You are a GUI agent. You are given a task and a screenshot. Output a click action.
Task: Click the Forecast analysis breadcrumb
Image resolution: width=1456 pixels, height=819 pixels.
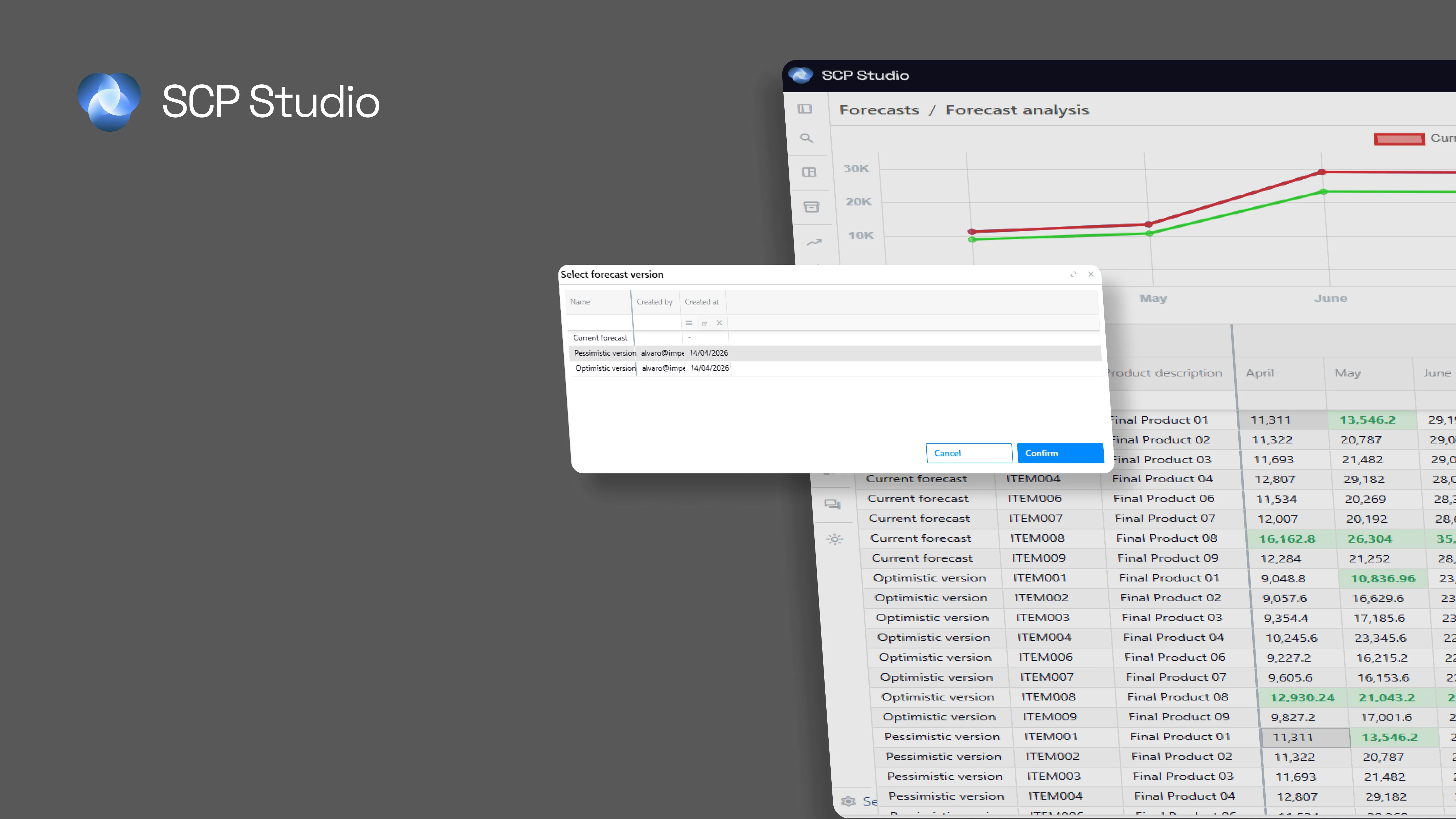click(x=1017, y=110)
